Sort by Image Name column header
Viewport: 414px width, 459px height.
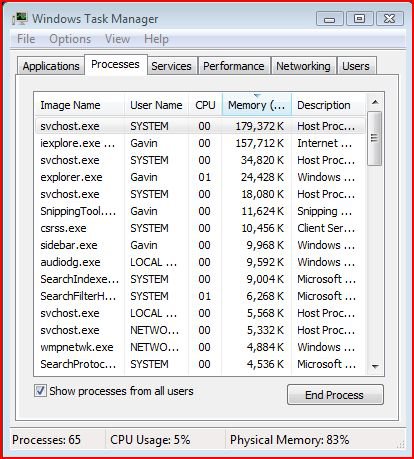tap(79, 105)
